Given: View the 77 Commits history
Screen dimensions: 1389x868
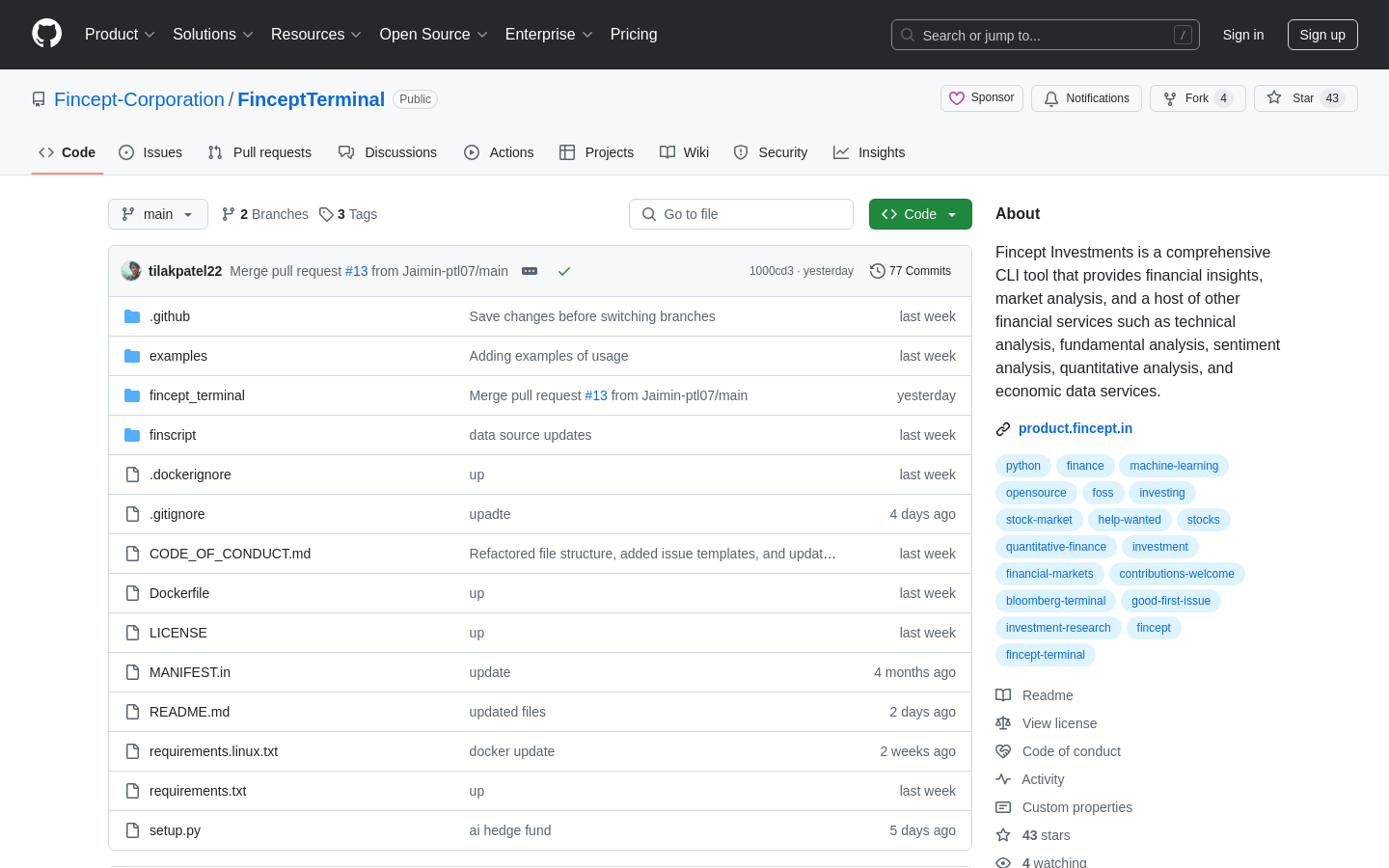Looking at the screenshot, I should [911, 271].
